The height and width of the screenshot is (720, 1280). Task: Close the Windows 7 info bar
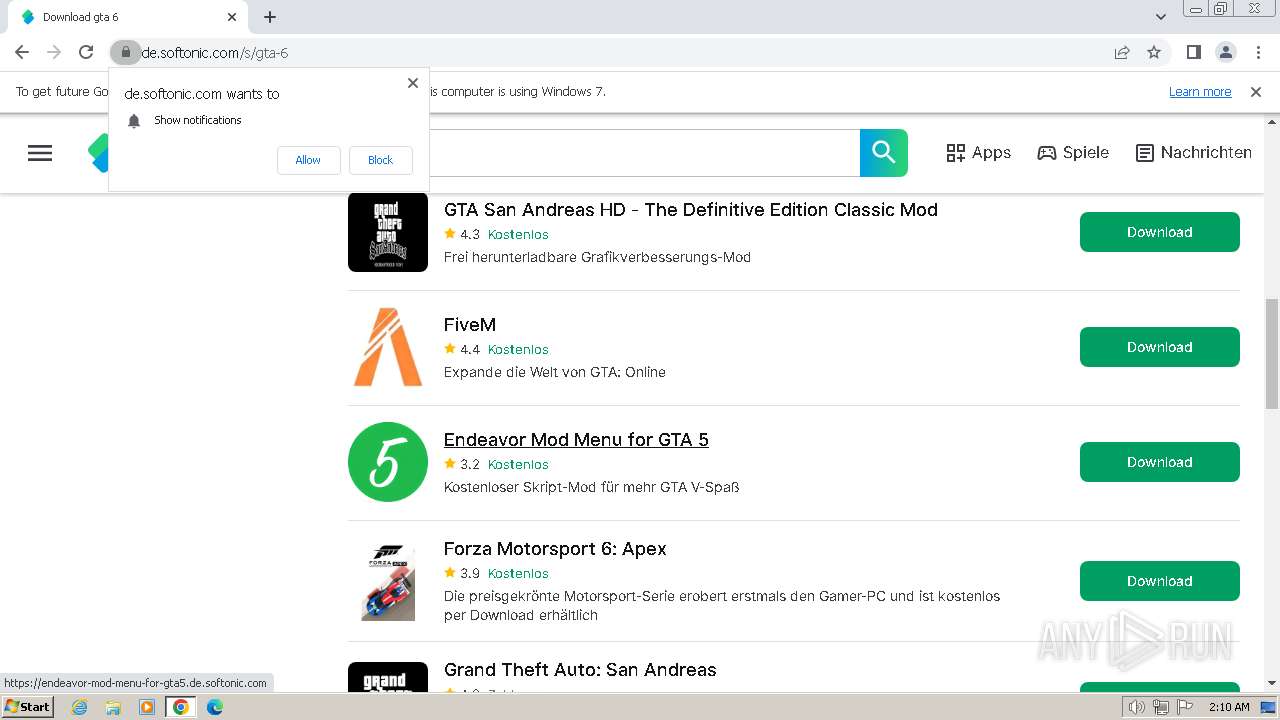pyautogui.click(x=1256, y=92)
